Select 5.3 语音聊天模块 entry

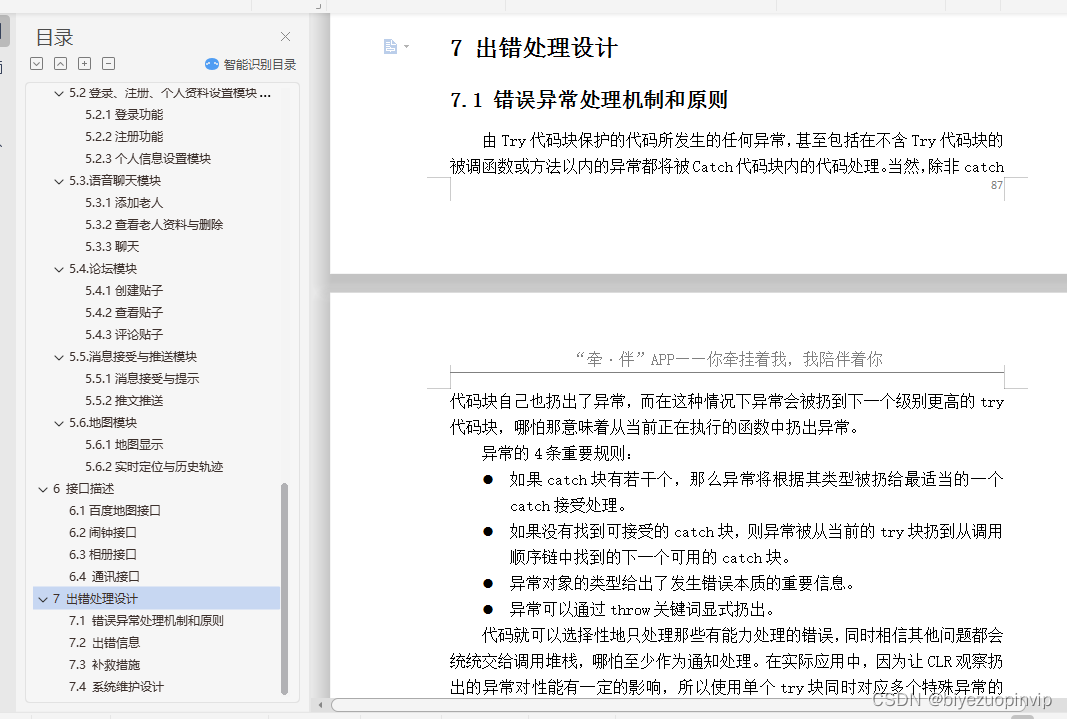115,181
